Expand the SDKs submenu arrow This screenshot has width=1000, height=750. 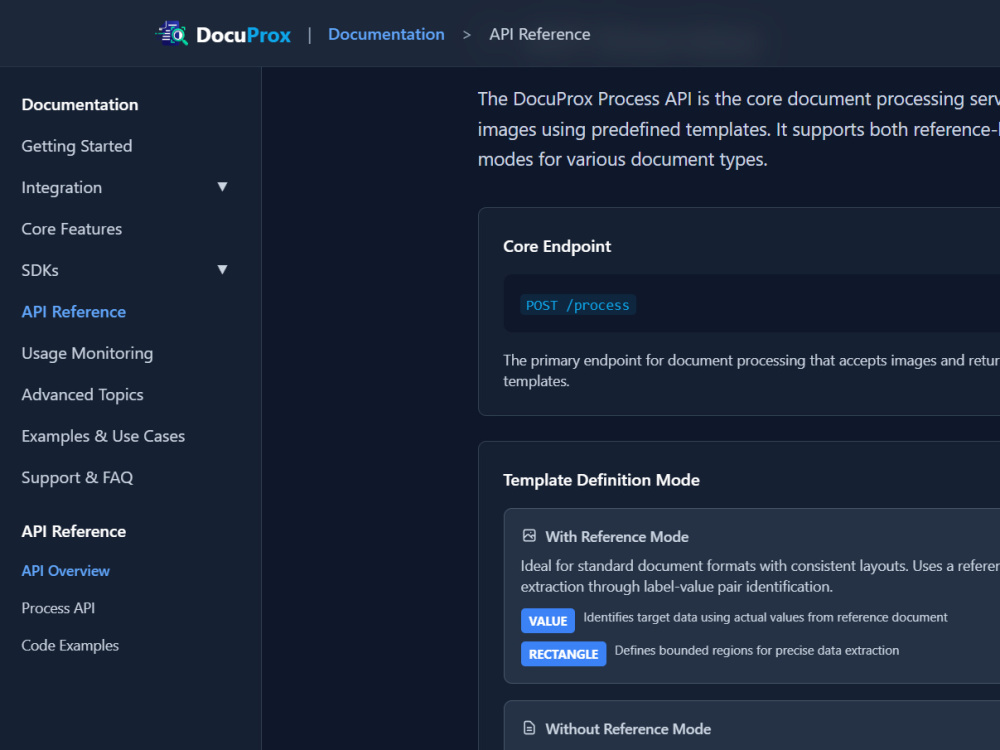(x=222, y=270)
